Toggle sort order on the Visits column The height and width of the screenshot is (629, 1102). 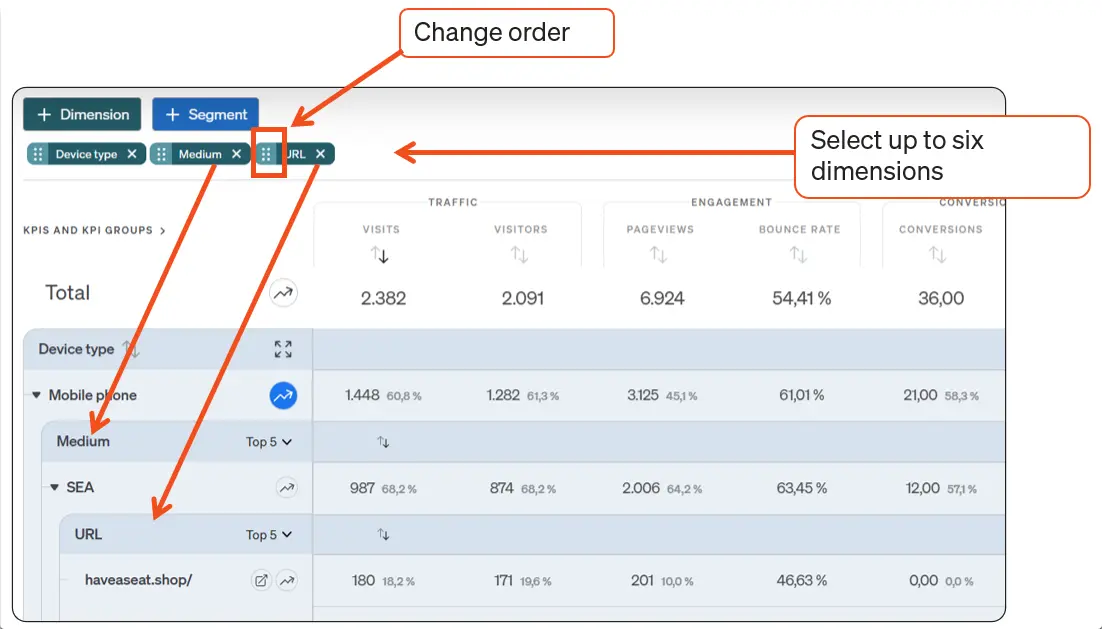[x=381, y=254]
